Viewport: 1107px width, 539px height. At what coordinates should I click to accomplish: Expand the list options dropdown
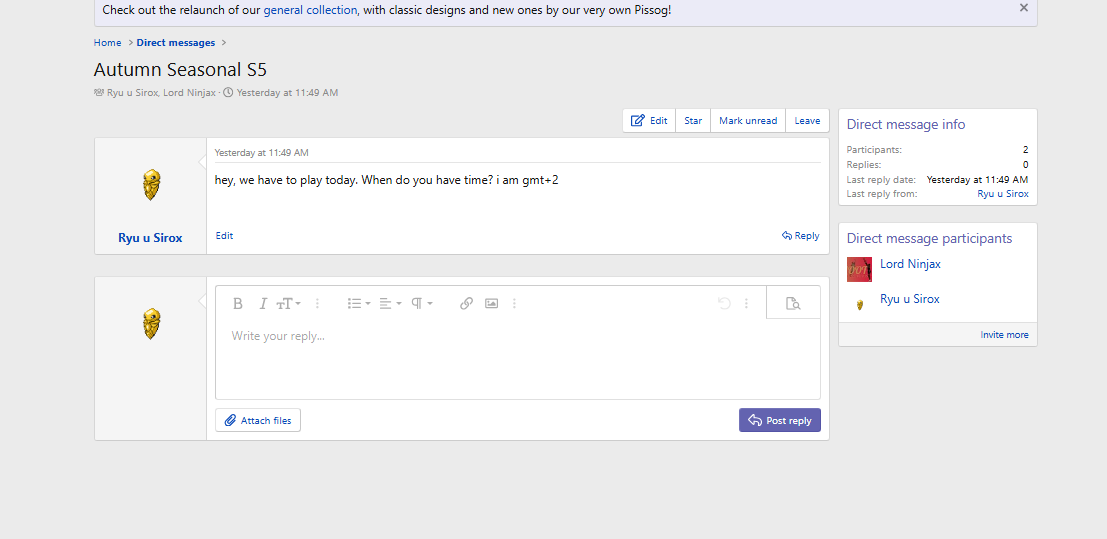(358, 304)
